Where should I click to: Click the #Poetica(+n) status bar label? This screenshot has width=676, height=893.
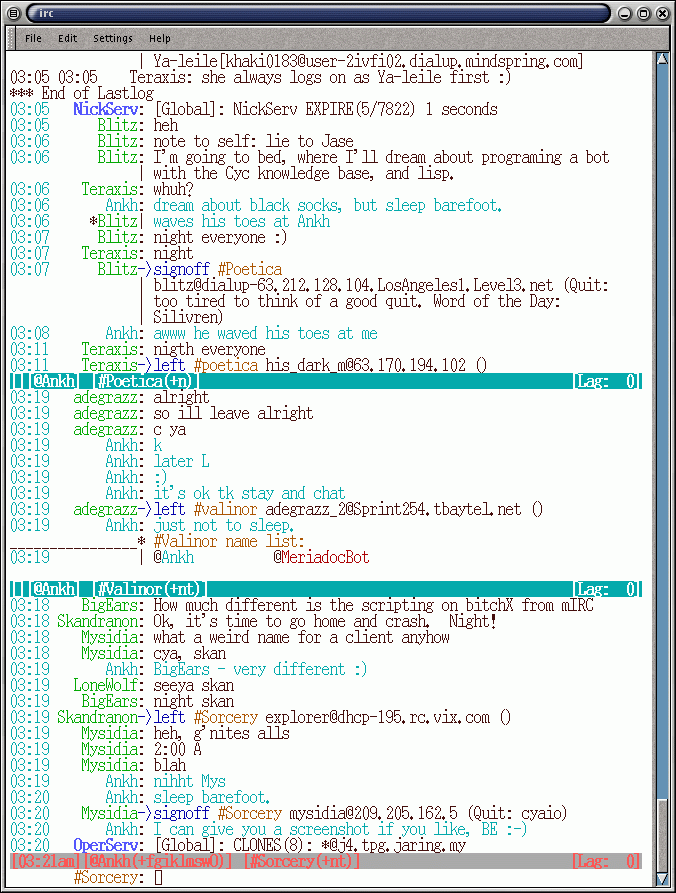coord(146,381)
